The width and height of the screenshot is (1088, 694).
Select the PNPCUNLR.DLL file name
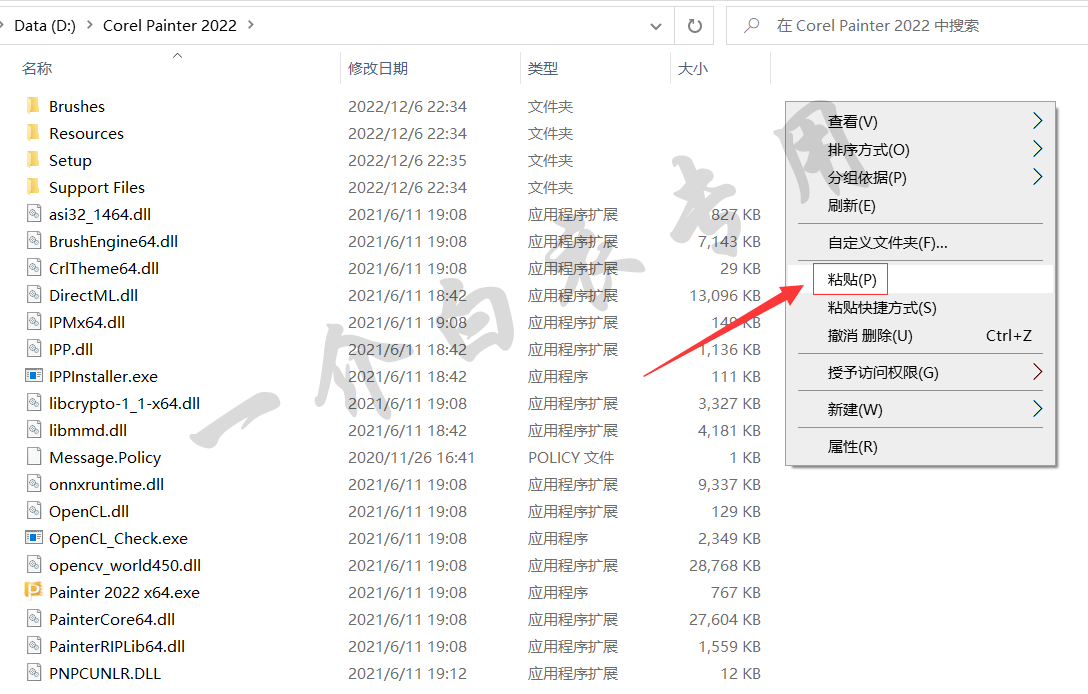105,673
